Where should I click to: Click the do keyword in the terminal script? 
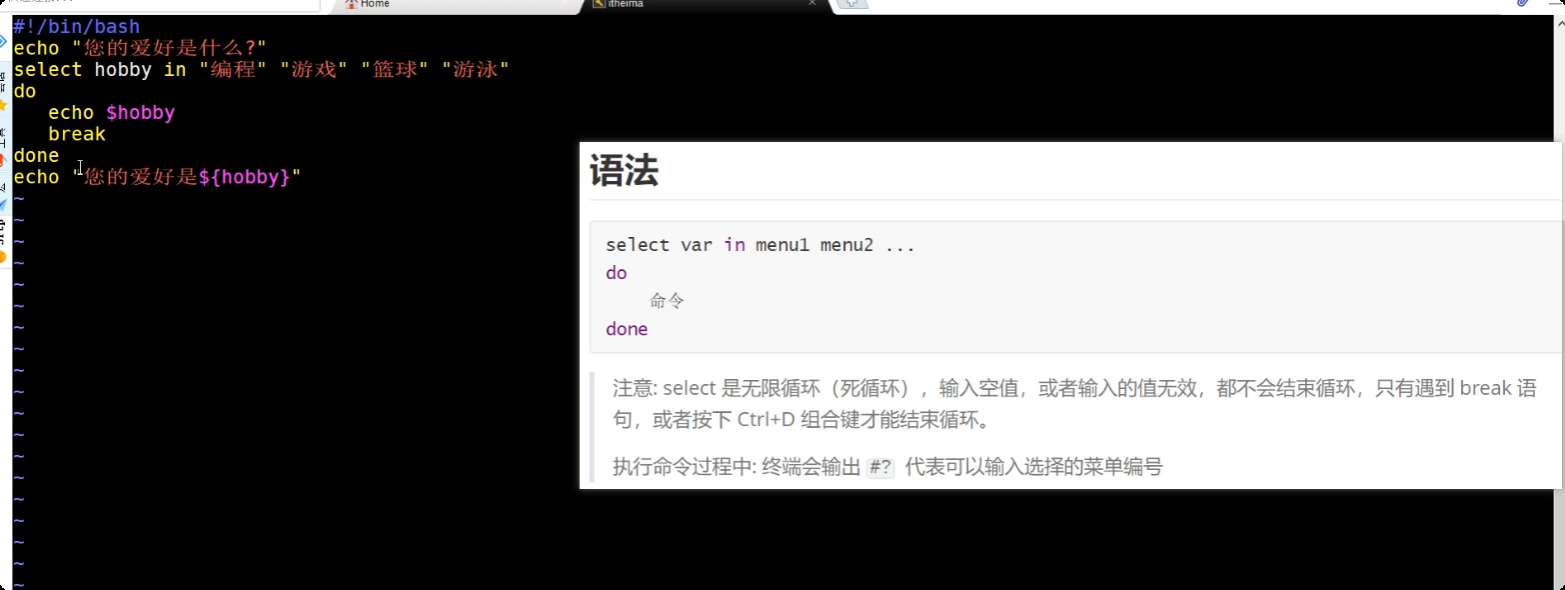(x=24, y=91)
